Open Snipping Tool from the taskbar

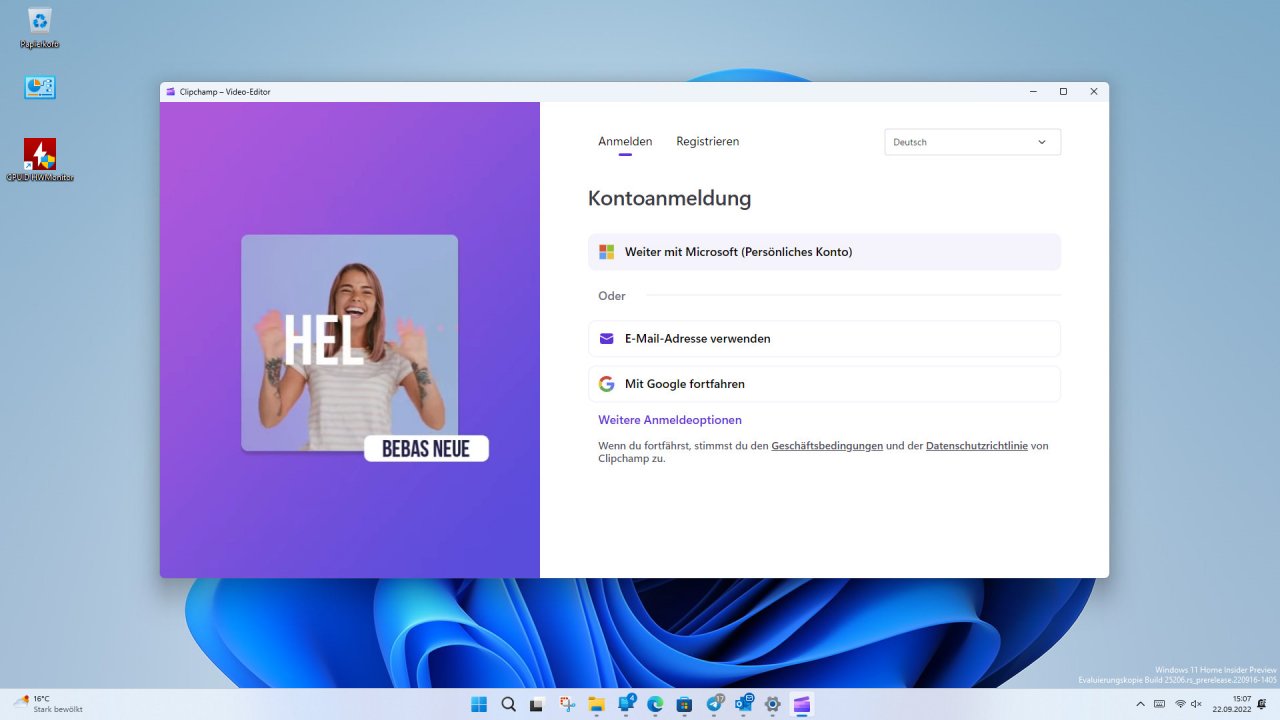tap(567, 704)
